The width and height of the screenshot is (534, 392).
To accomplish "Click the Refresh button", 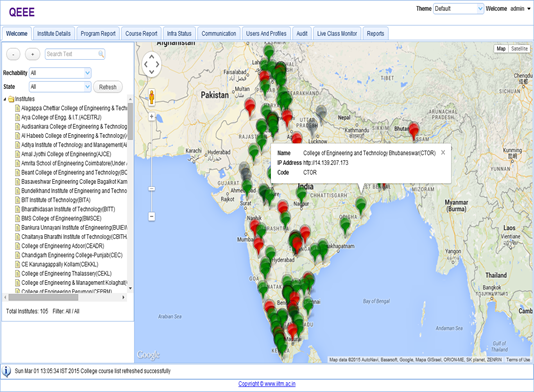I will coord(108,87).
